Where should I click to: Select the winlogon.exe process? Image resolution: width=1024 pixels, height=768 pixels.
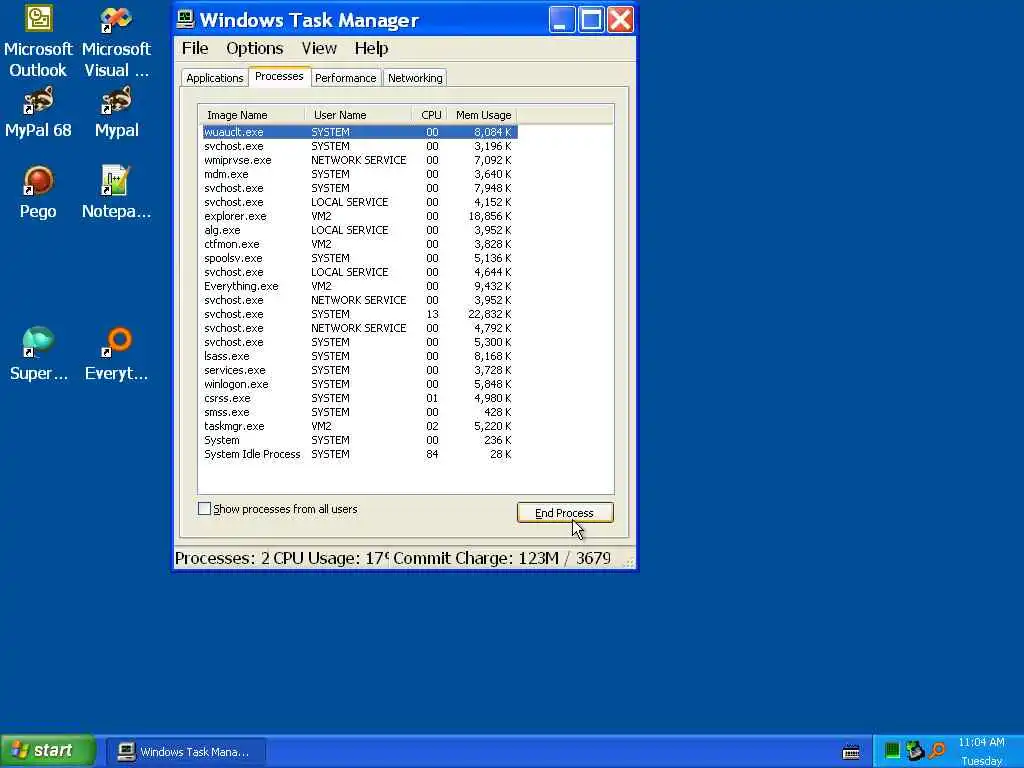pos(359,384)
